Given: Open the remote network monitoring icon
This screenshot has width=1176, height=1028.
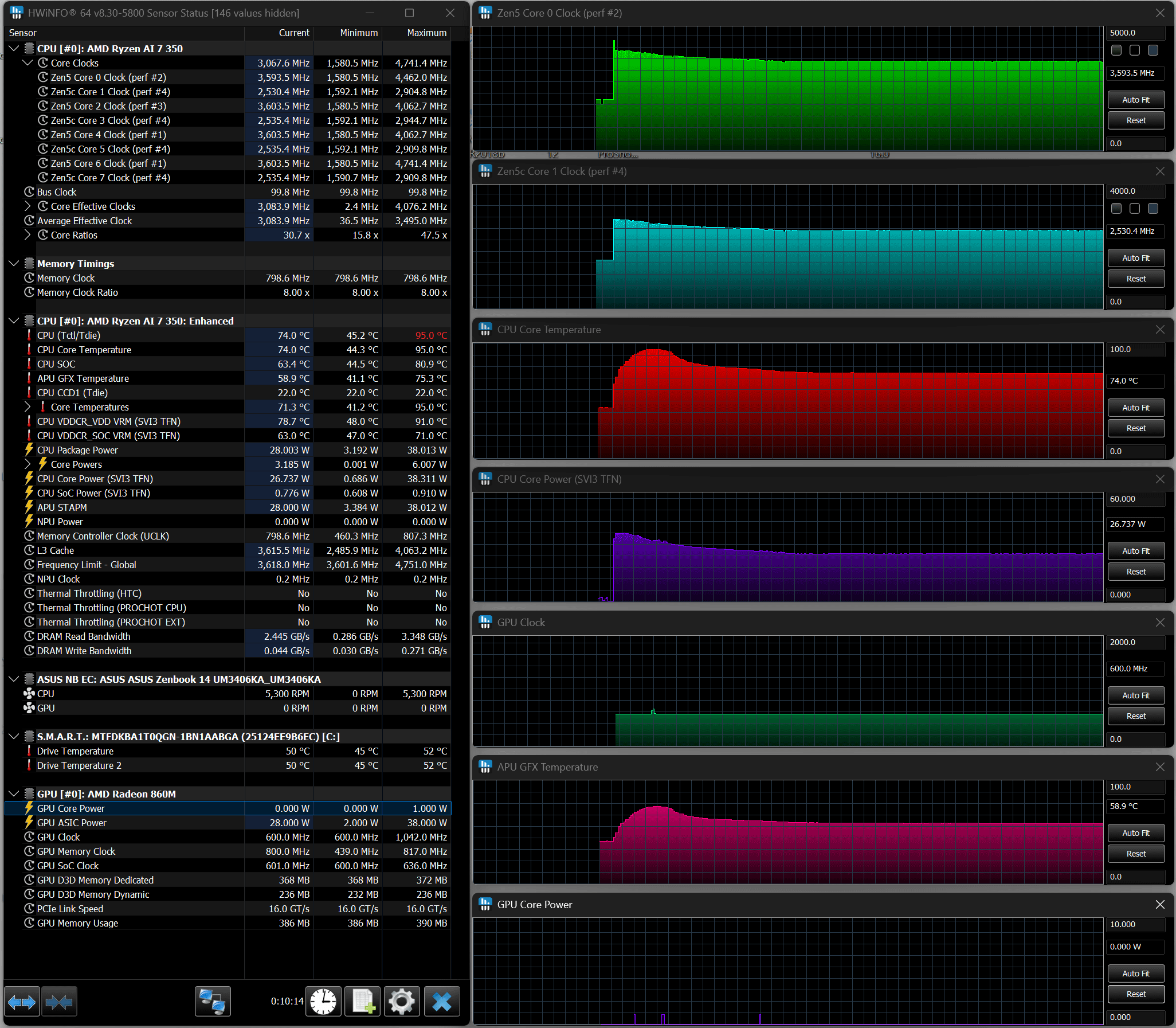Looking at the screenshot, I should [x=212, y=1002].
